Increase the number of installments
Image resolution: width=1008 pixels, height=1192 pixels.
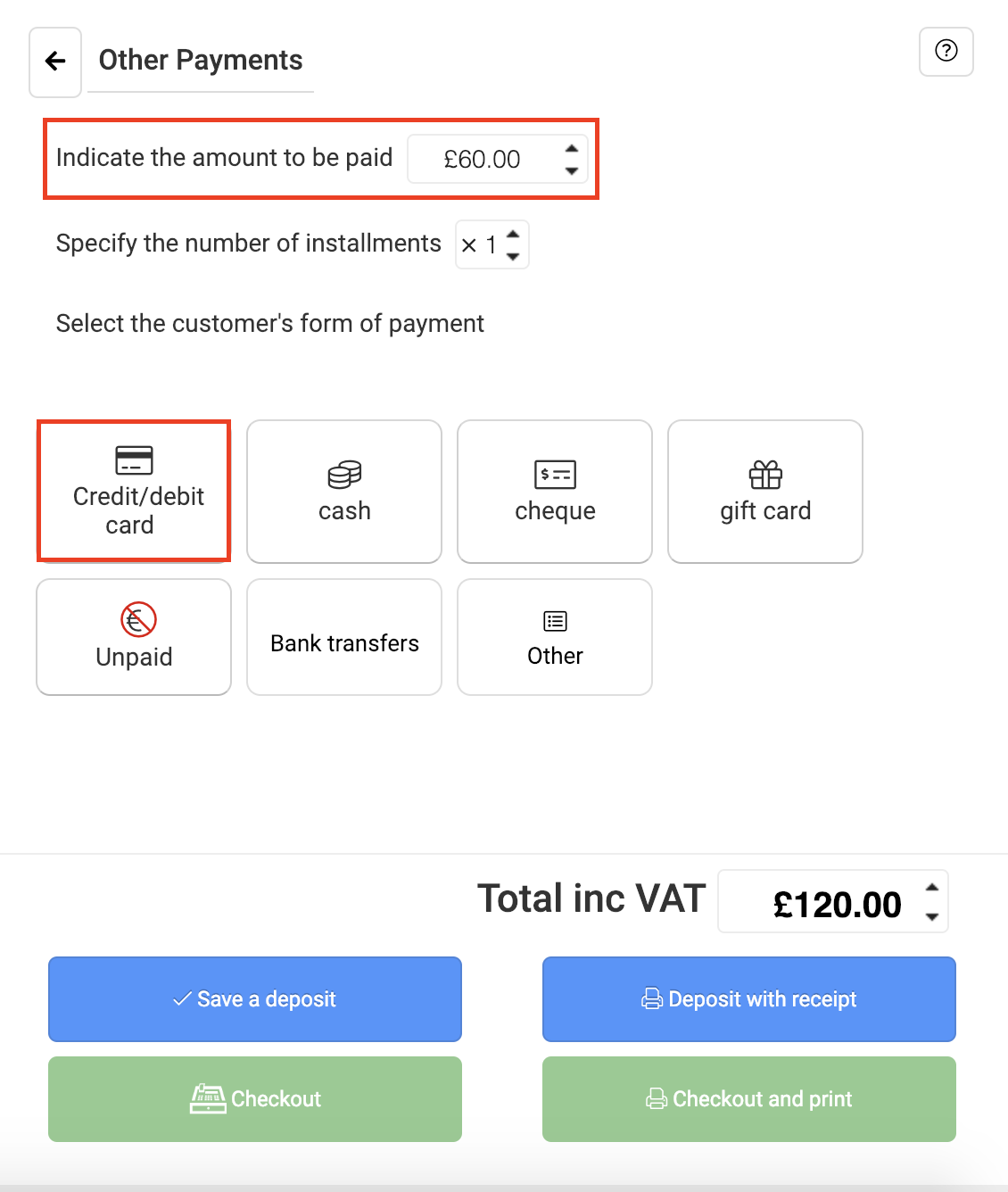coord(513,234)
